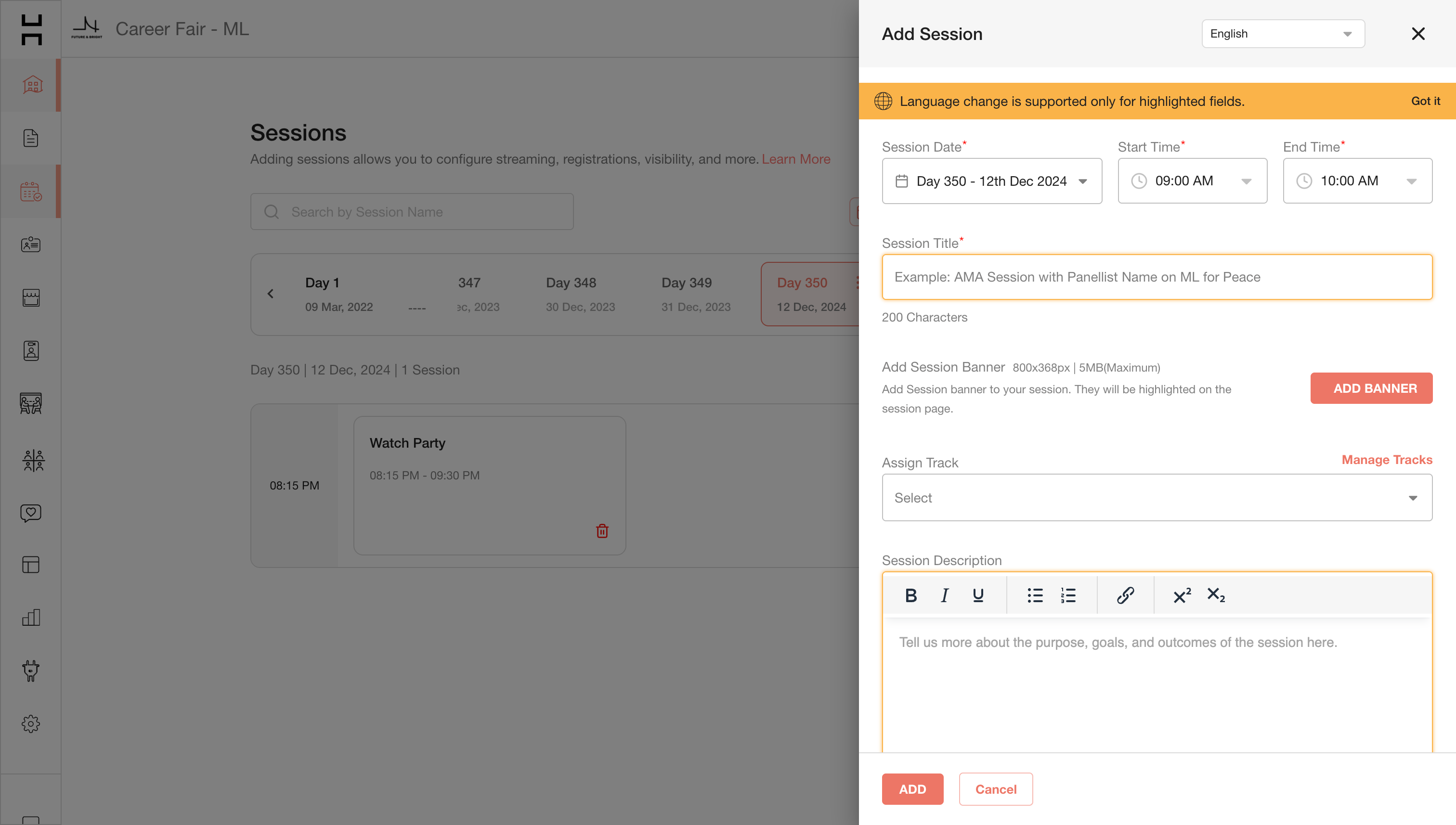Open the analytics bar chart icon in sidebar
This screenshot has width=1456, height=825.
(31, 618)
